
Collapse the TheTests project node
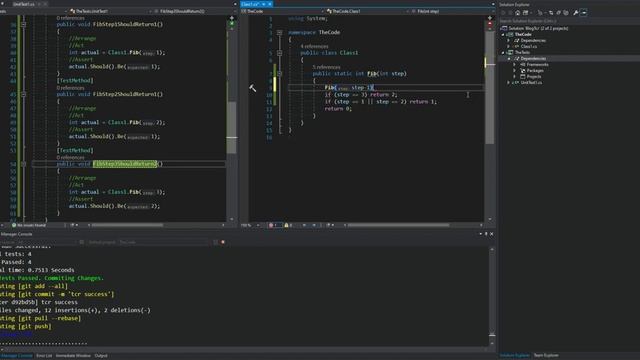point(503,52)
